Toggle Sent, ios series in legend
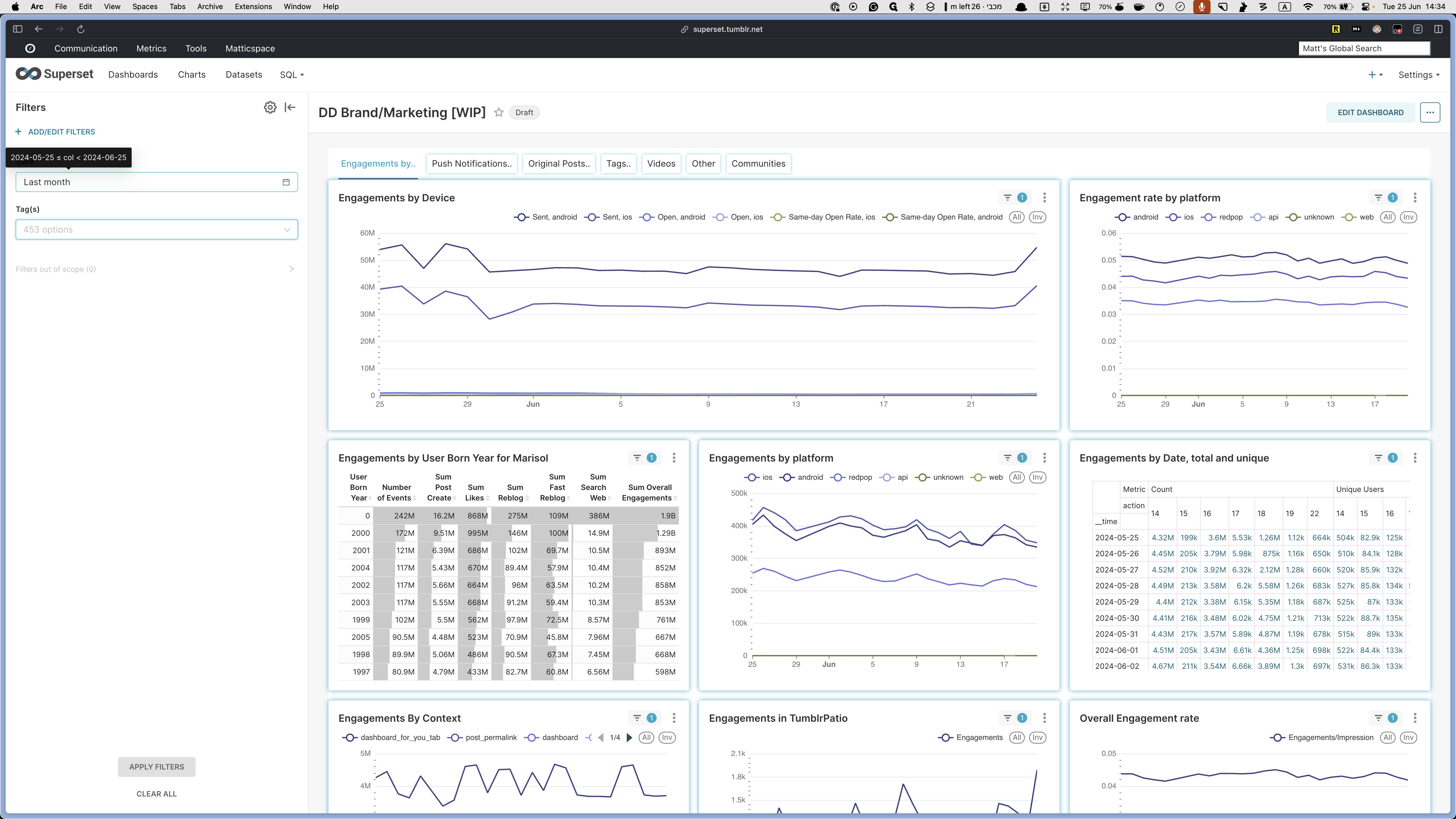 (x=608, y=217)
